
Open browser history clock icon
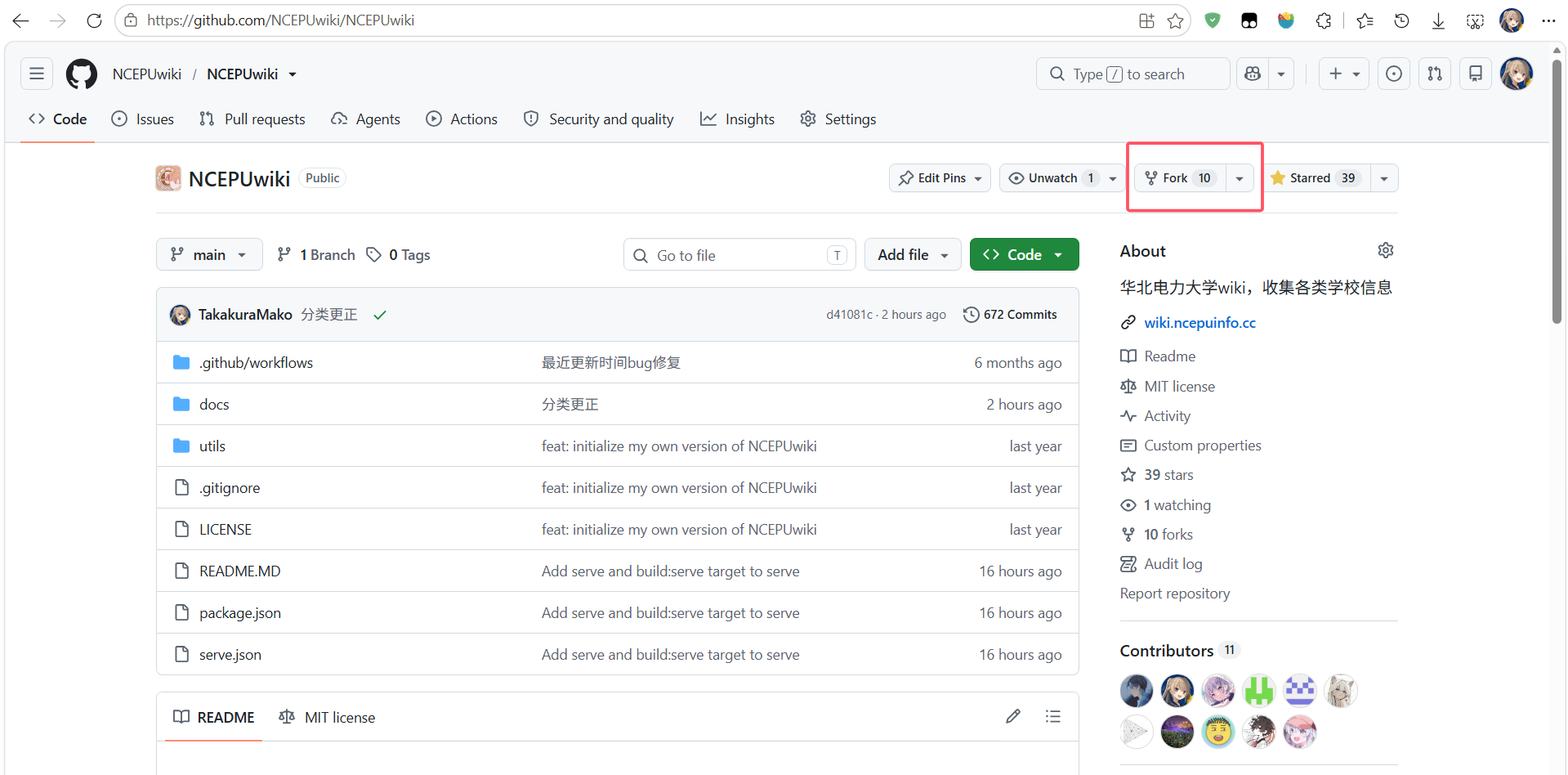coord(1401,20)
